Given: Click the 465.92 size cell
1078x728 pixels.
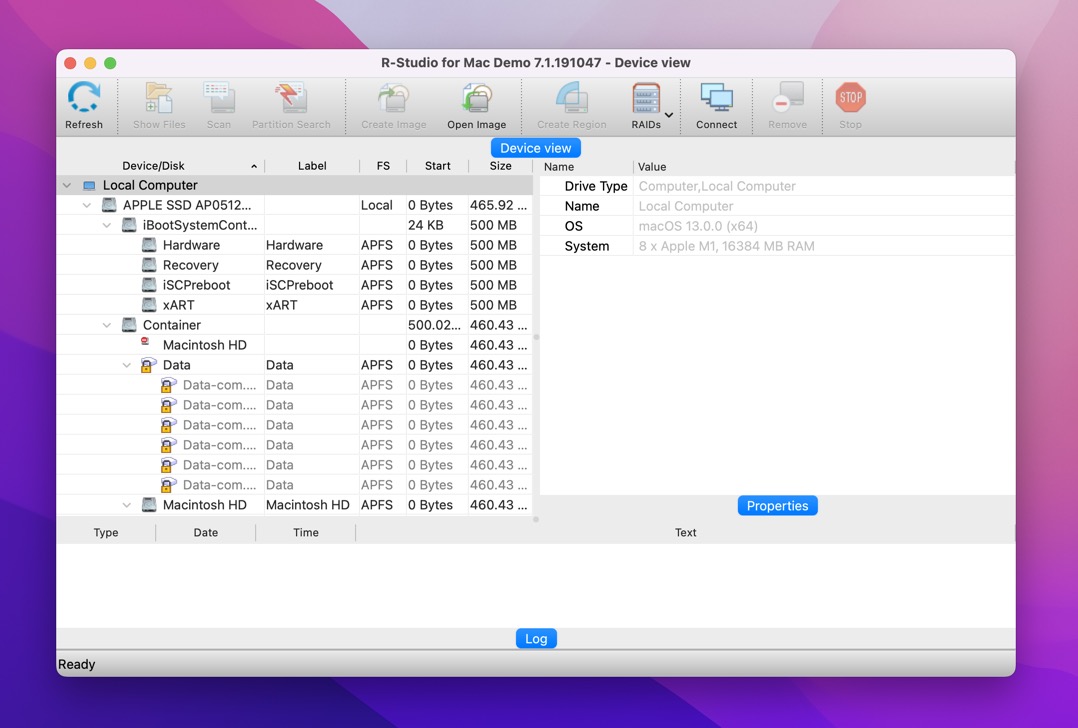Looking at the screenshot, I should [498, 205].
